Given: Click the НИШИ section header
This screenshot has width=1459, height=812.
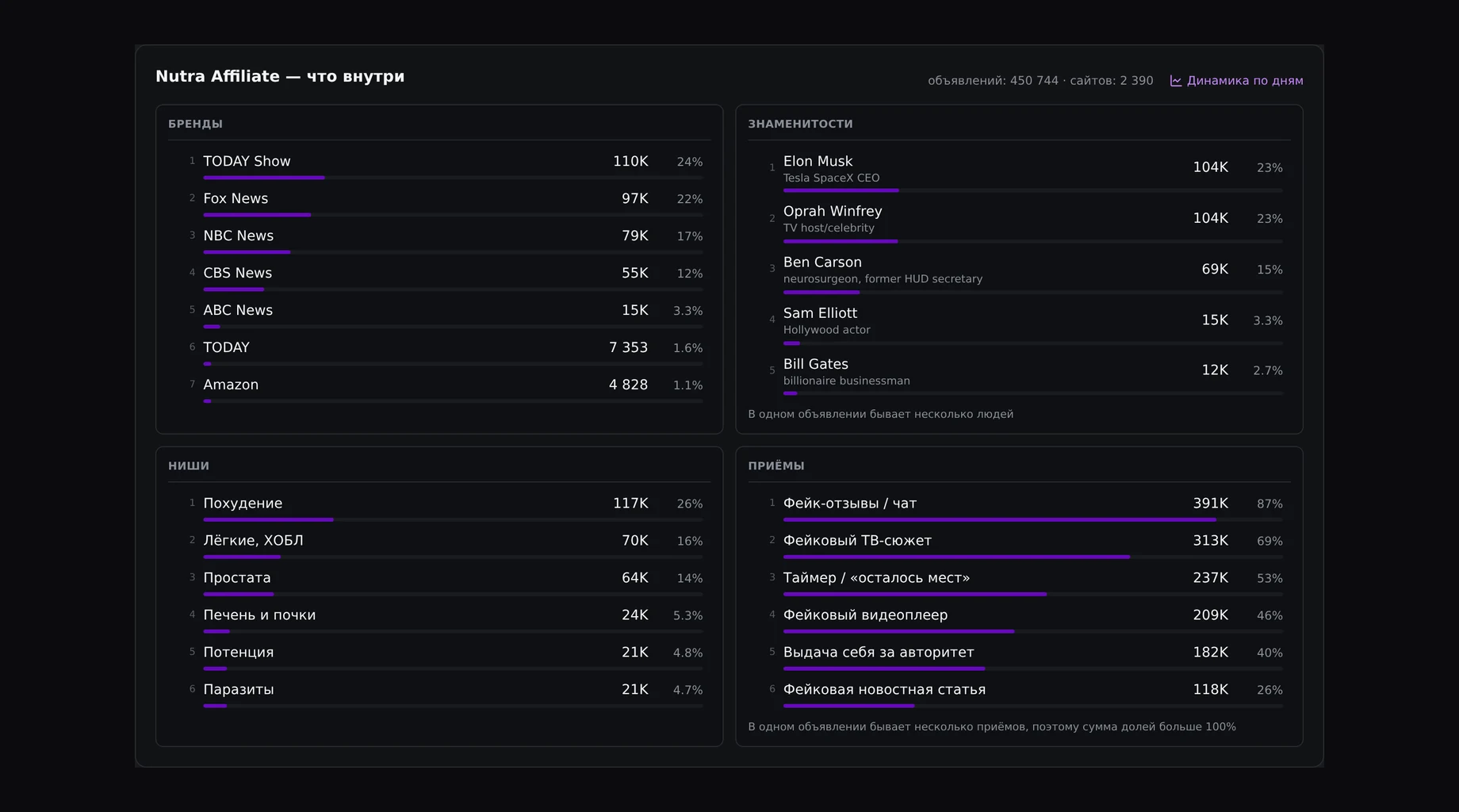Looking at the screenshot, I should 189,465.
